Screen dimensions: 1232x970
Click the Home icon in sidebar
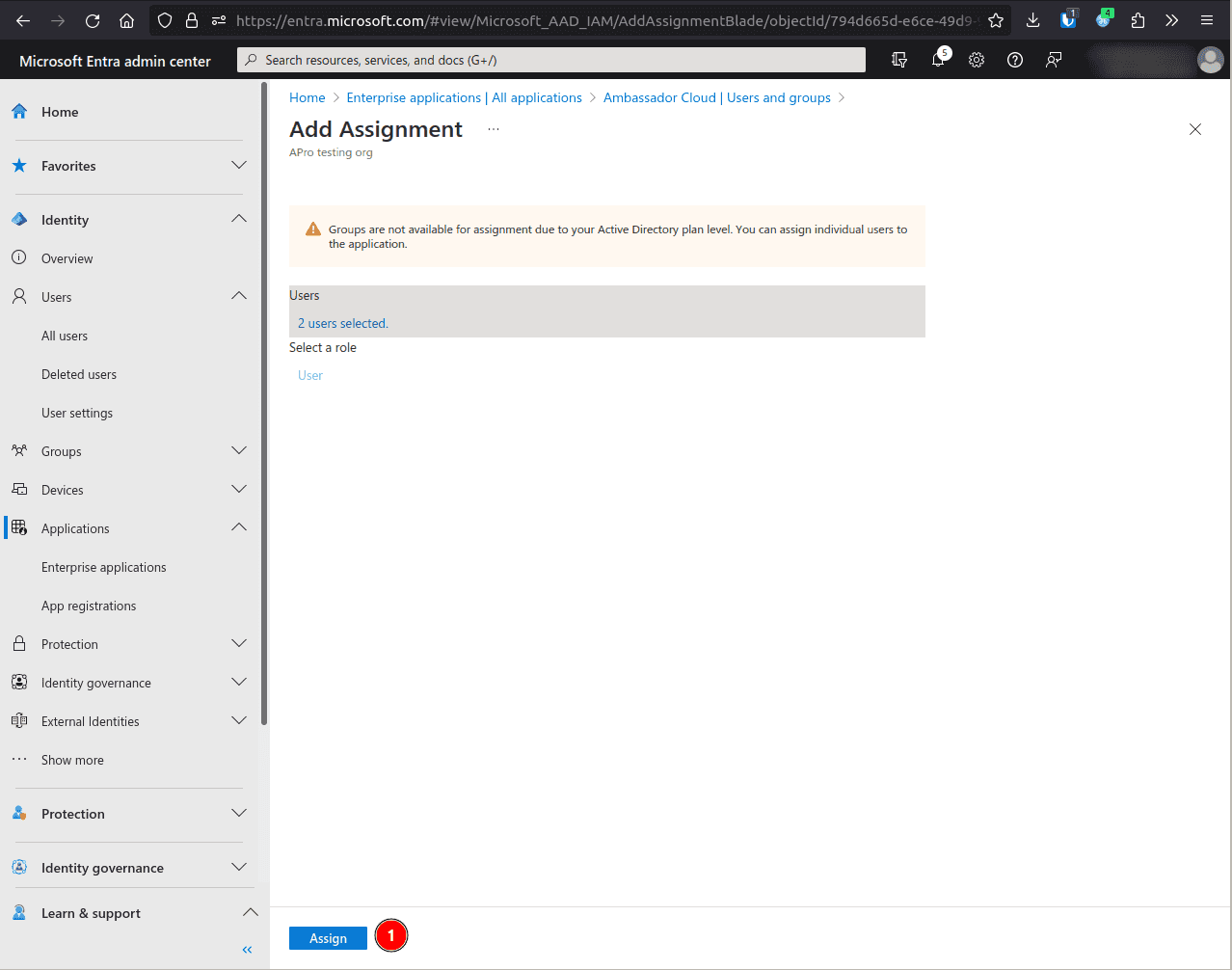coord(19,112)
